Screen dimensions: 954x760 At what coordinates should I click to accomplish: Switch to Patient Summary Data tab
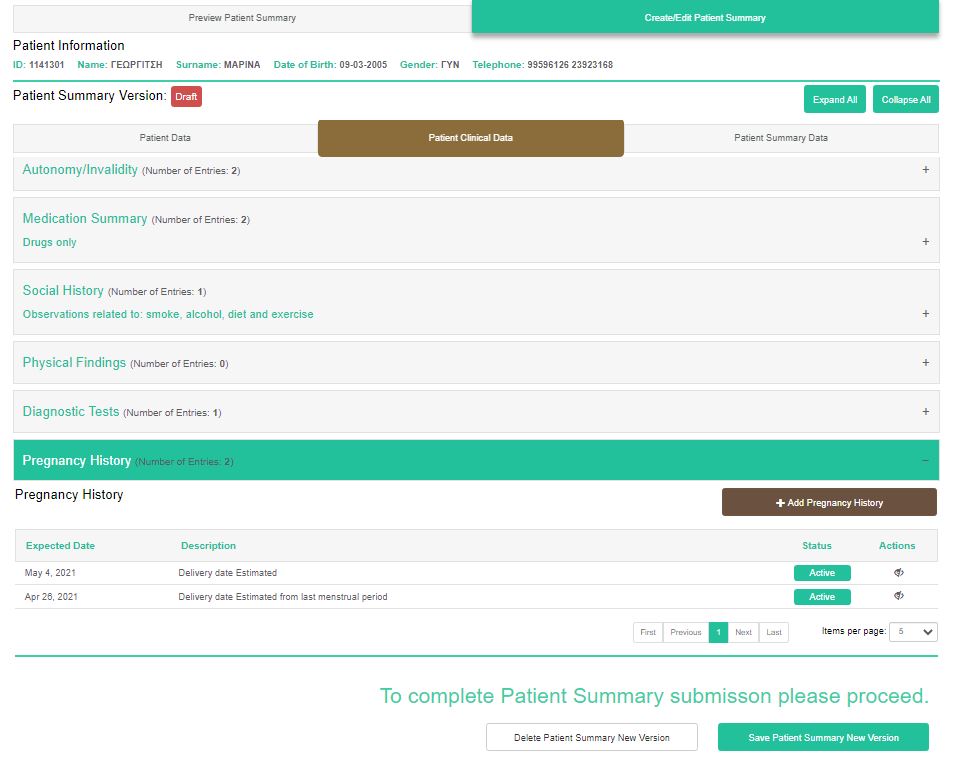[x=780, y=138]
